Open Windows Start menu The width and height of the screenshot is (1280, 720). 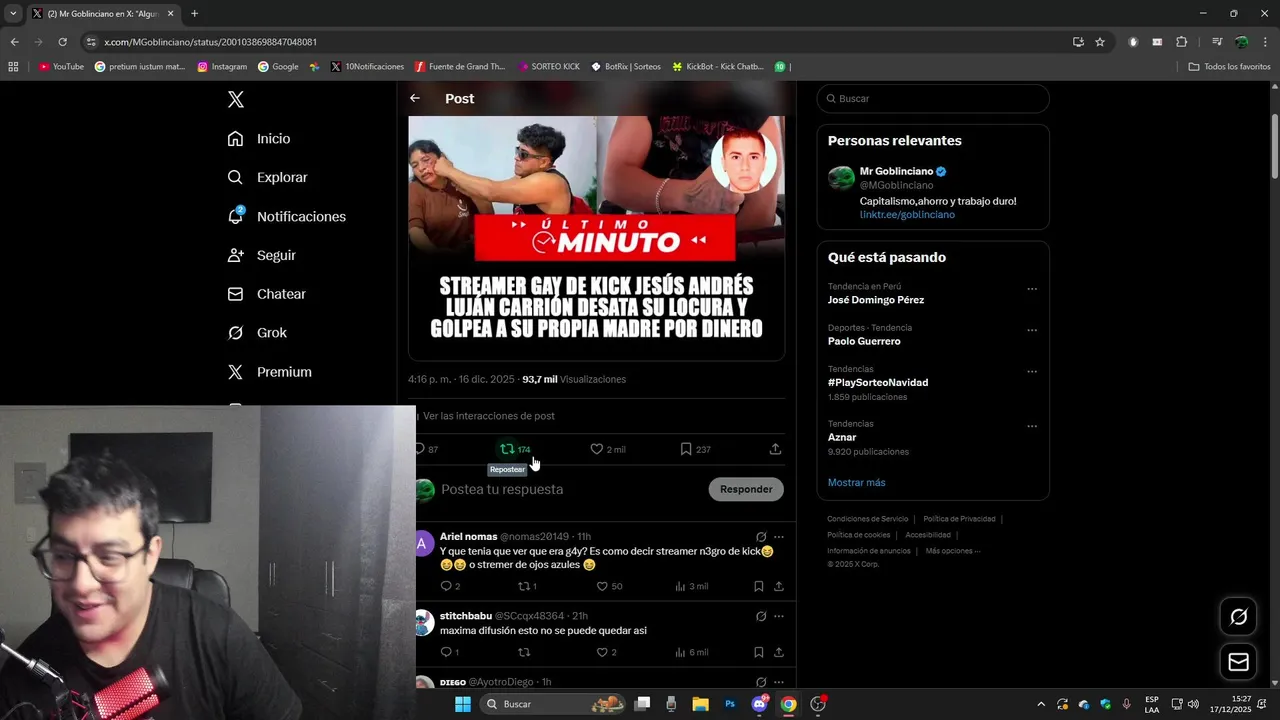click(x=462, y=704)
